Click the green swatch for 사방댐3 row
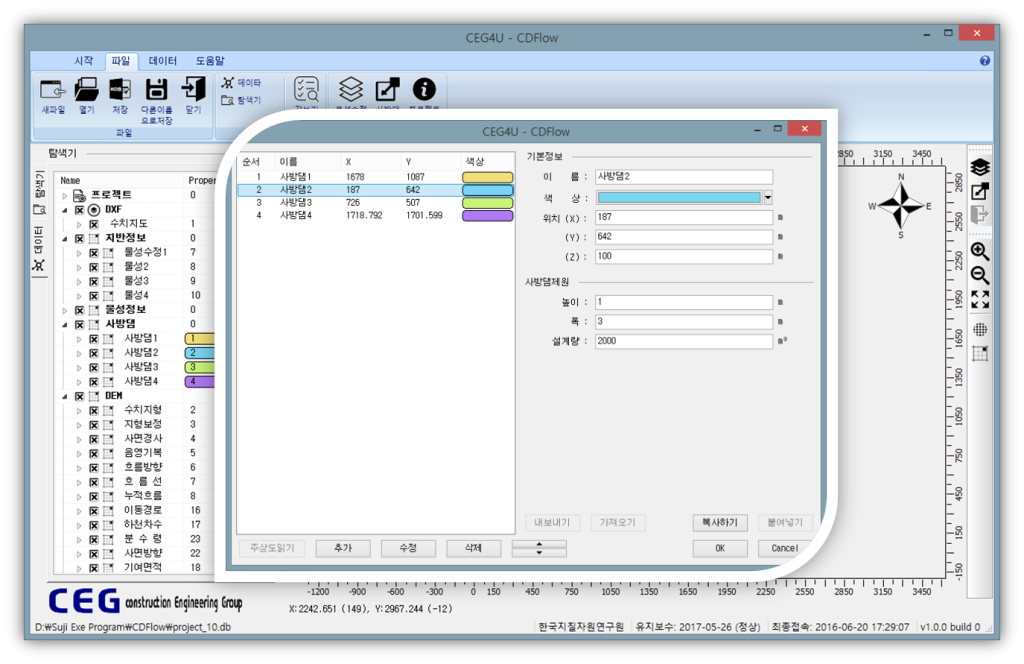The width and height of the screenshot is (1024, 664). [487, 203]
